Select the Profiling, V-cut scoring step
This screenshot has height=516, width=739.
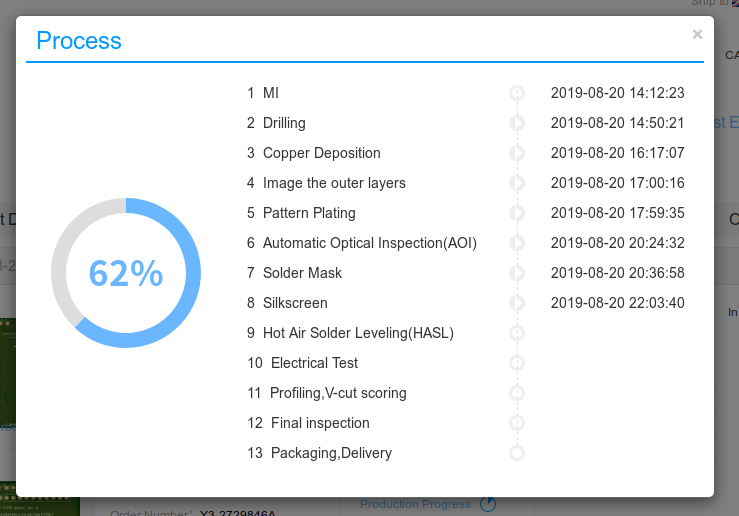point(338,393)
